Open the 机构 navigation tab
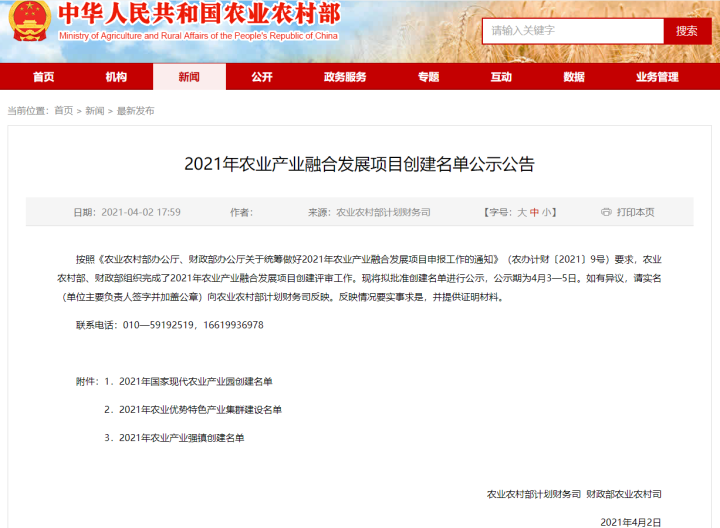Image resolution: width=720 pixels, height=528 pixels. (116, 77)
